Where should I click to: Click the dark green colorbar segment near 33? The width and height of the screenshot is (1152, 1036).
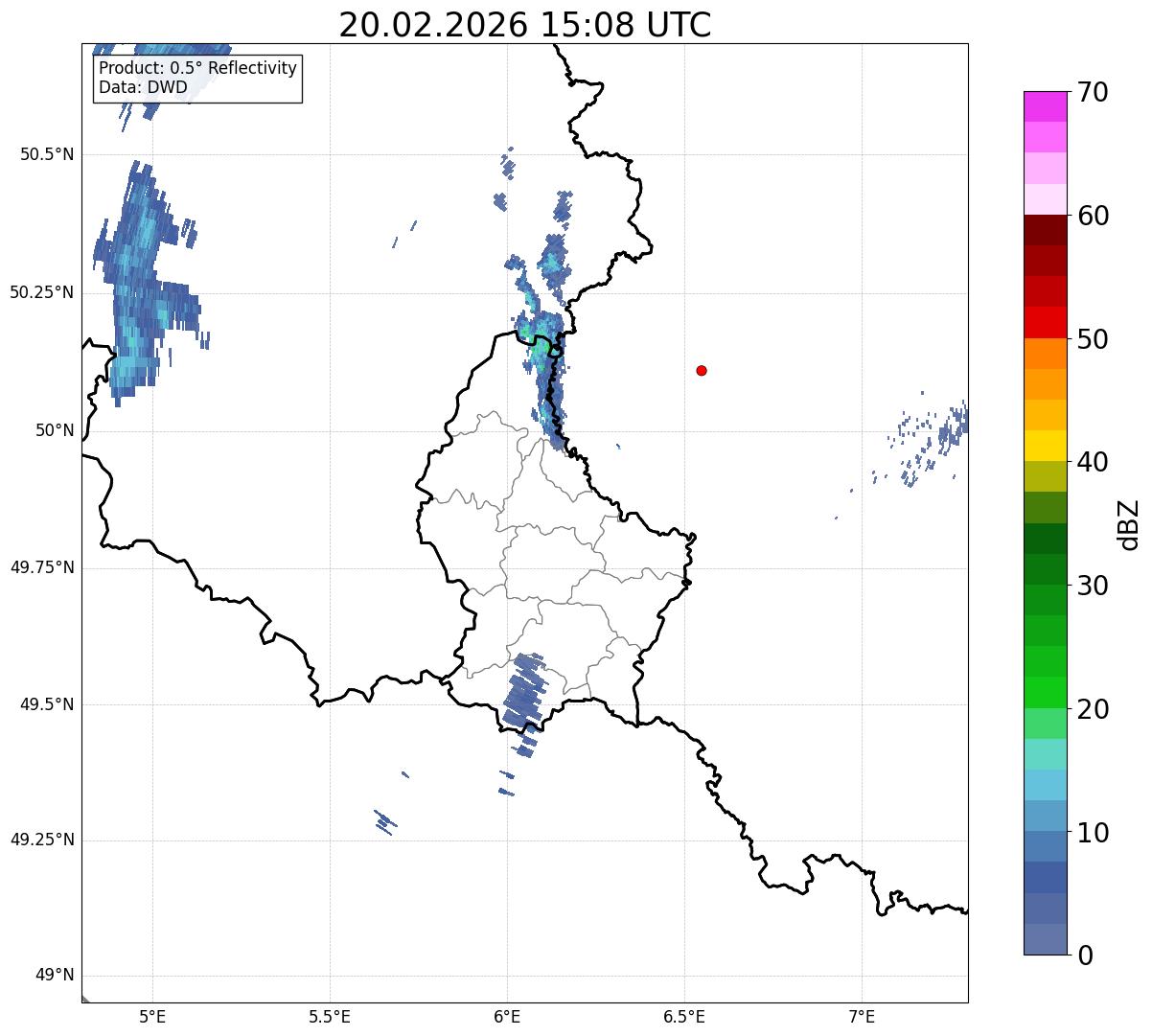[x=1045, y=539]
